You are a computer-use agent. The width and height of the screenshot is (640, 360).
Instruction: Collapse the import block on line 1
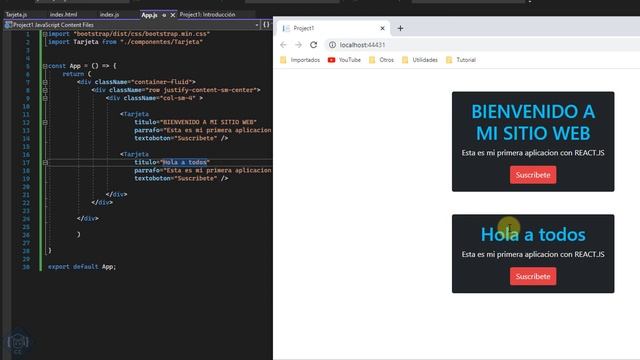[45, 34]
